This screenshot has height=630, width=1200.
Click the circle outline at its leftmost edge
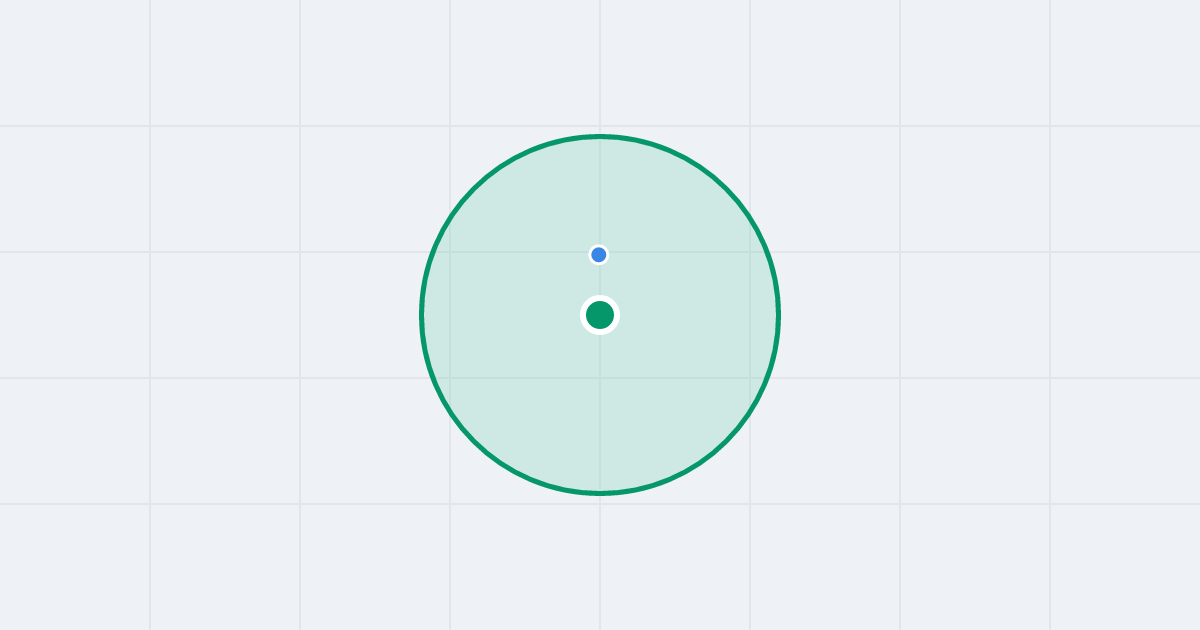click(422, 315)
